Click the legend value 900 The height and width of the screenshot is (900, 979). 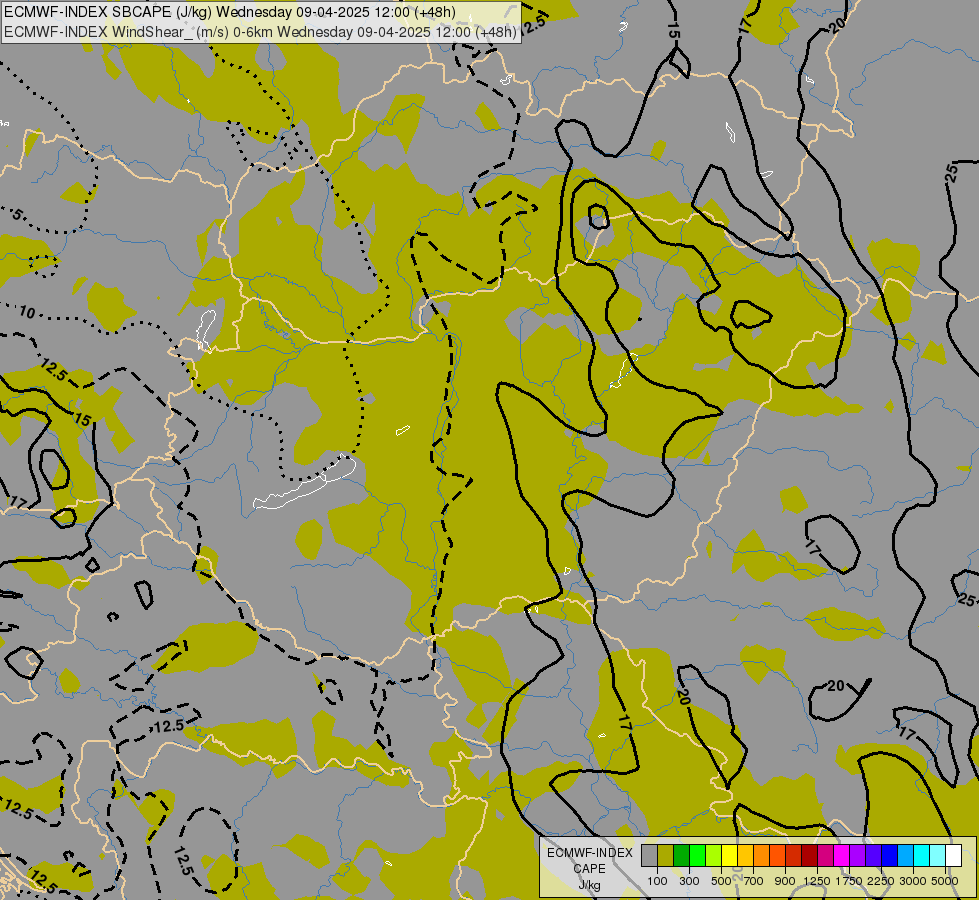(x=785, y=881)
